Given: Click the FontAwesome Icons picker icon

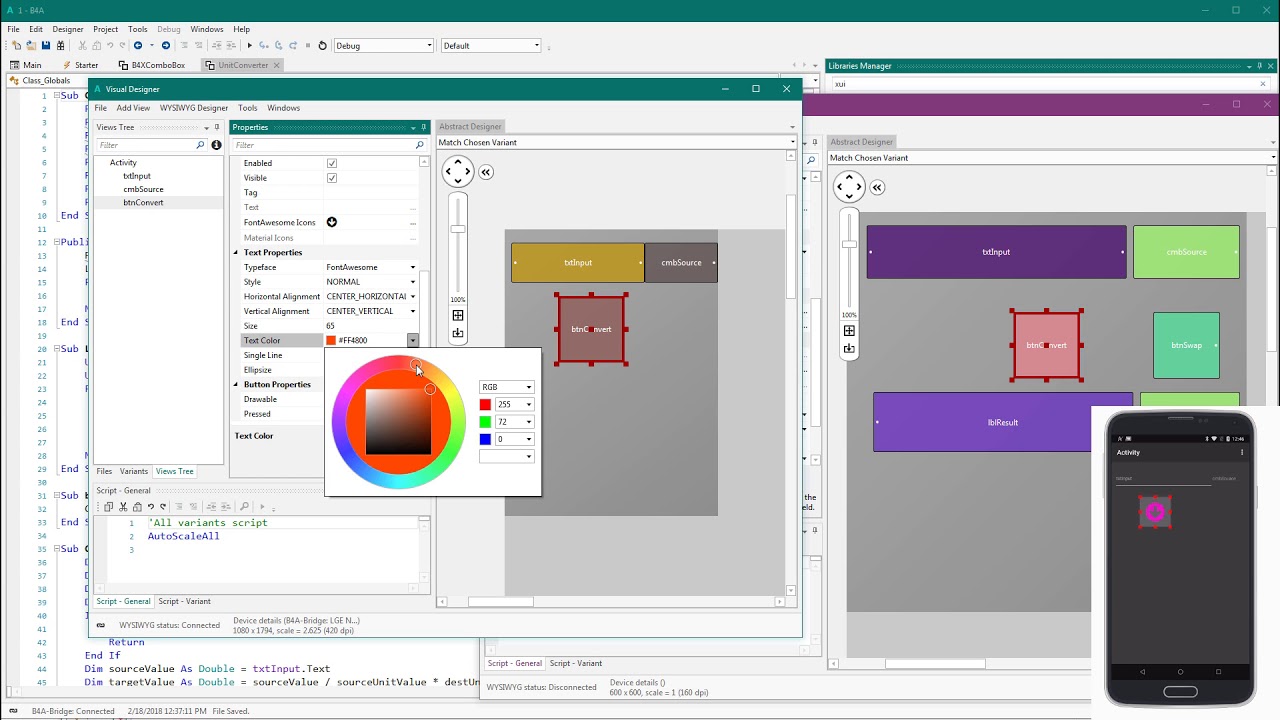Looking at the screenshot, I should tap(332, 222).
